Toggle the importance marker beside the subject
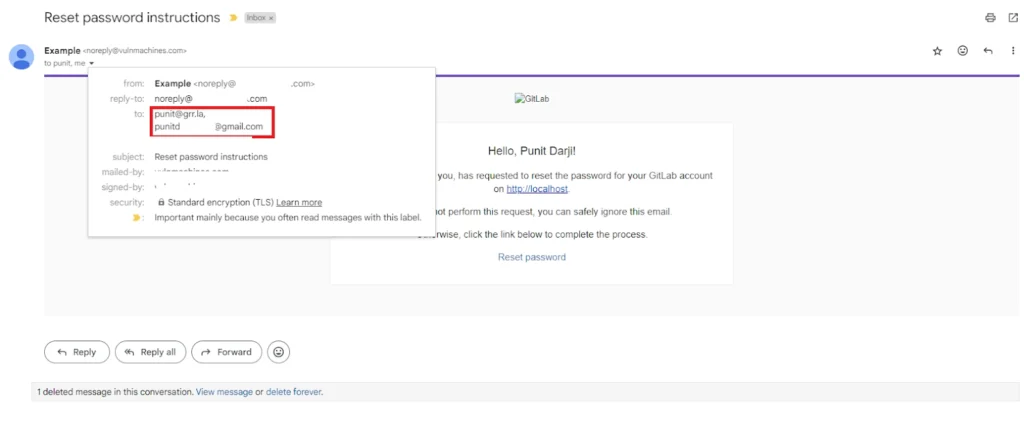Image resolution: width=1024 pixels, height=436 pixels. click(x=234, y=18)
